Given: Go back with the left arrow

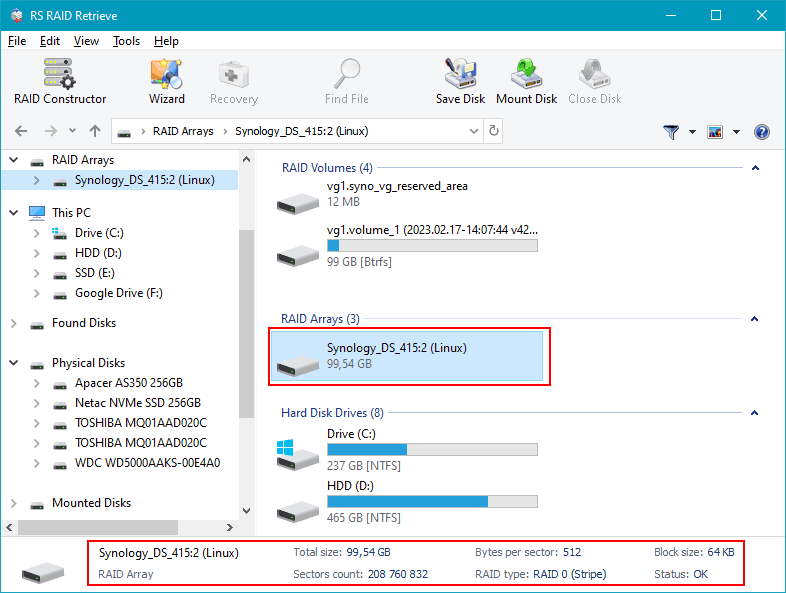Looking at the screenshot, I should tap(21, 131).
